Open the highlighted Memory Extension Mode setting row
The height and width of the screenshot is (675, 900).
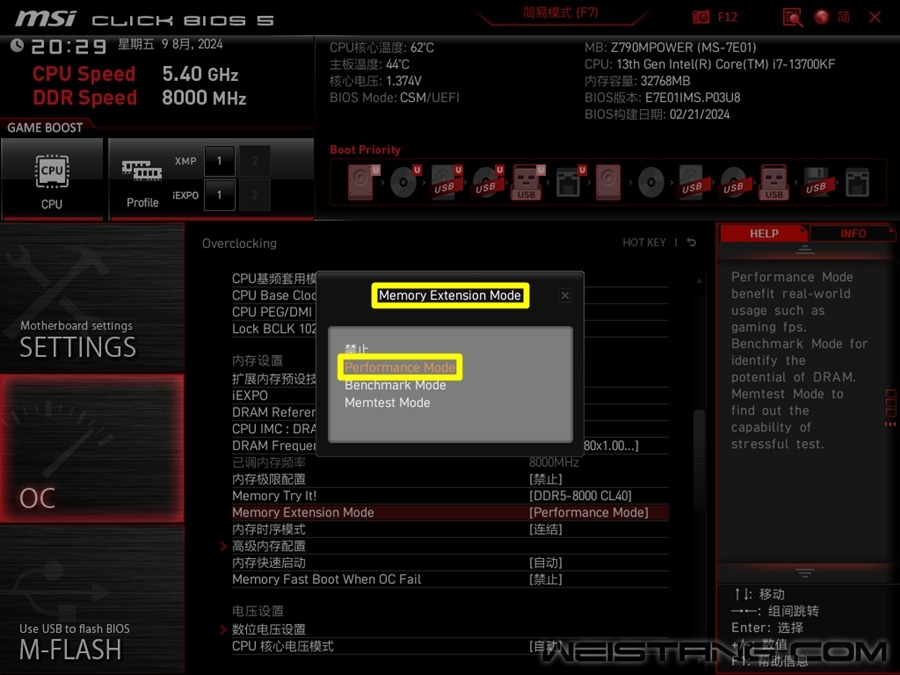click(451, 513)
